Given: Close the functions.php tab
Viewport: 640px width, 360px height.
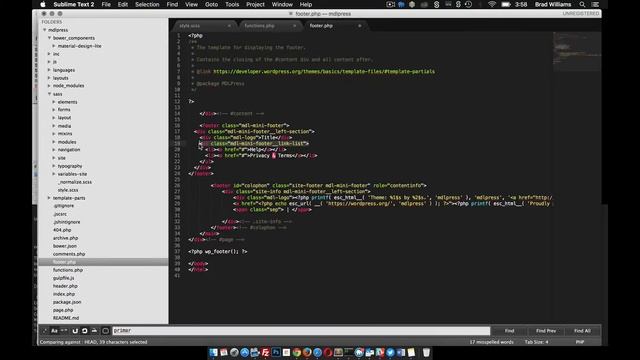Looking at the screenshot, I should point(294,26).
